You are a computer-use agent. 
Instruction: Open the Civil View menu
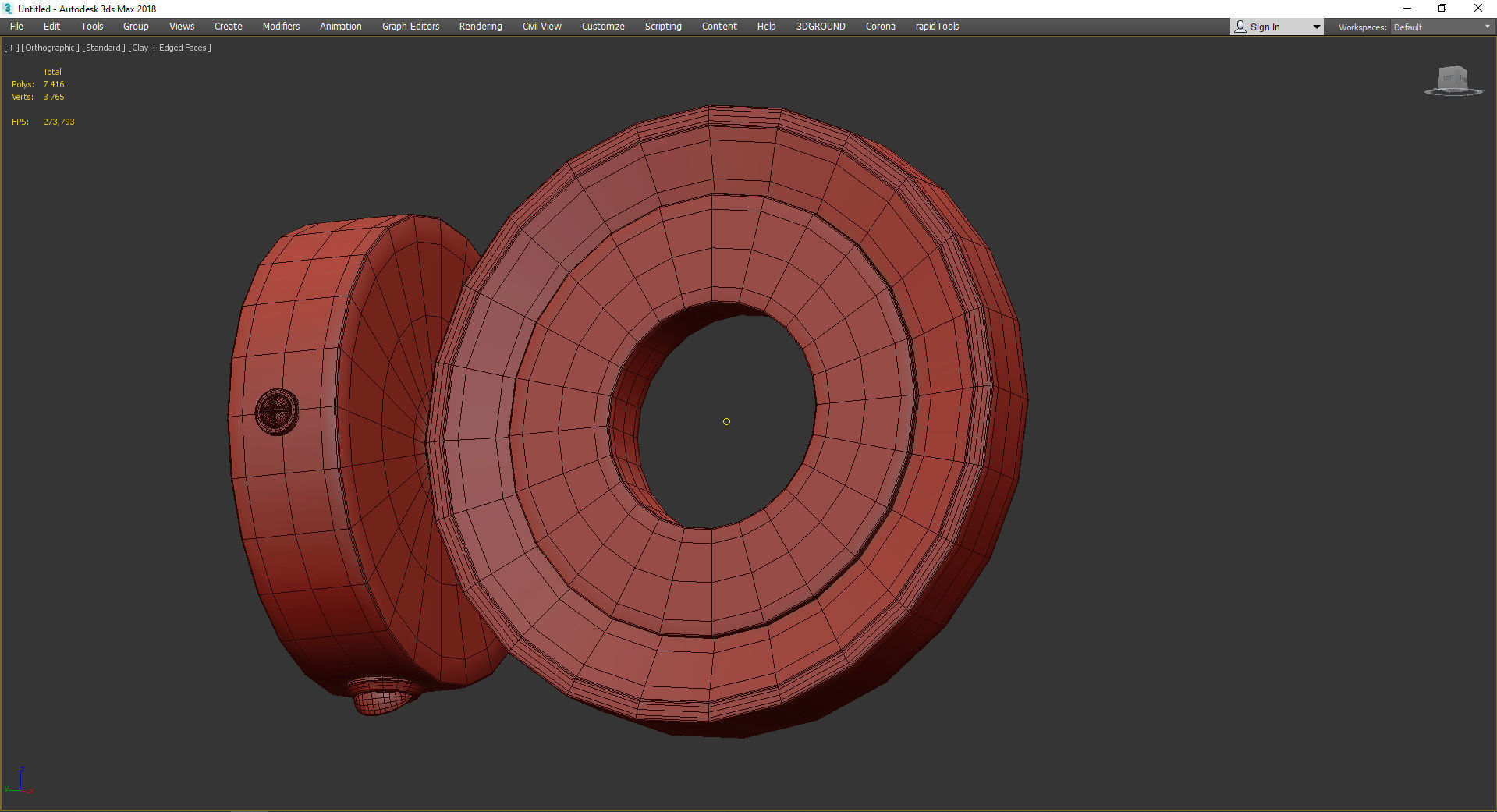tap(542, 27)
